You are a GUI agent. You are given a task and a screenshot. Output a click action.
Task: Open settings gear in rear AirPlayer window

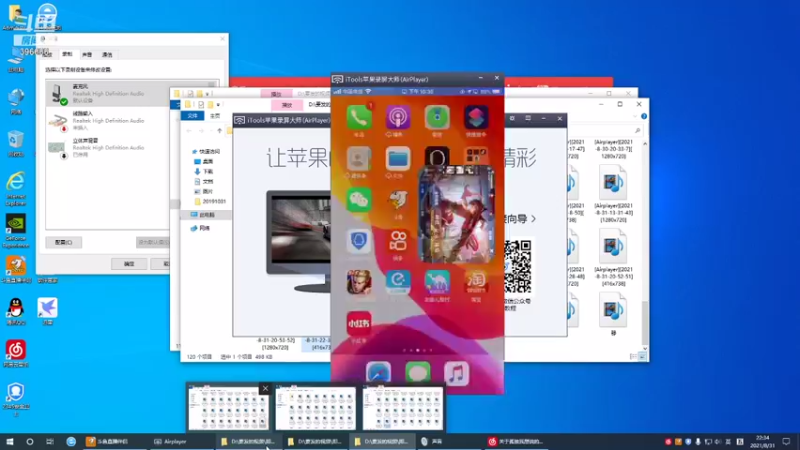512,118
